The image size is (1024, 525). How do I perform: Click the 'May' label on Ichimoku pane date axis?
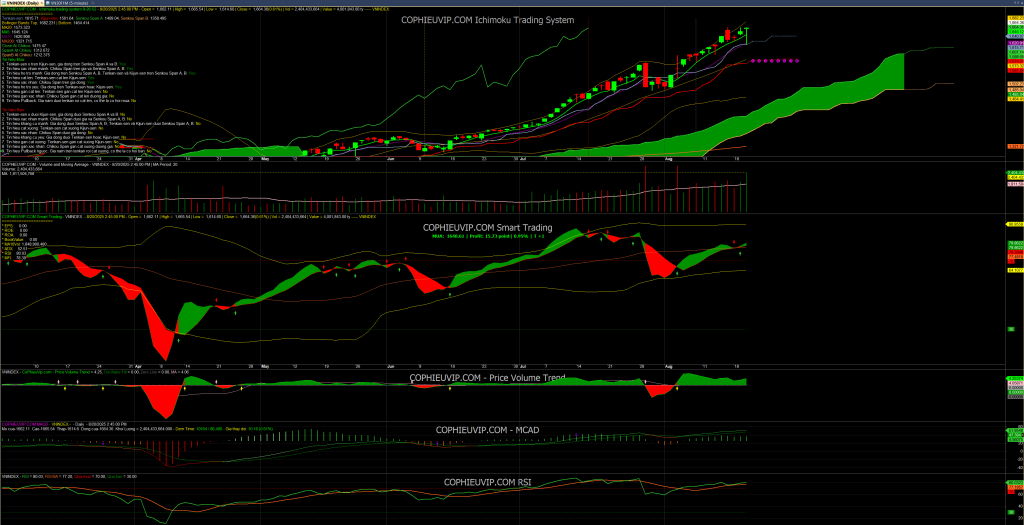coord(264,157)
